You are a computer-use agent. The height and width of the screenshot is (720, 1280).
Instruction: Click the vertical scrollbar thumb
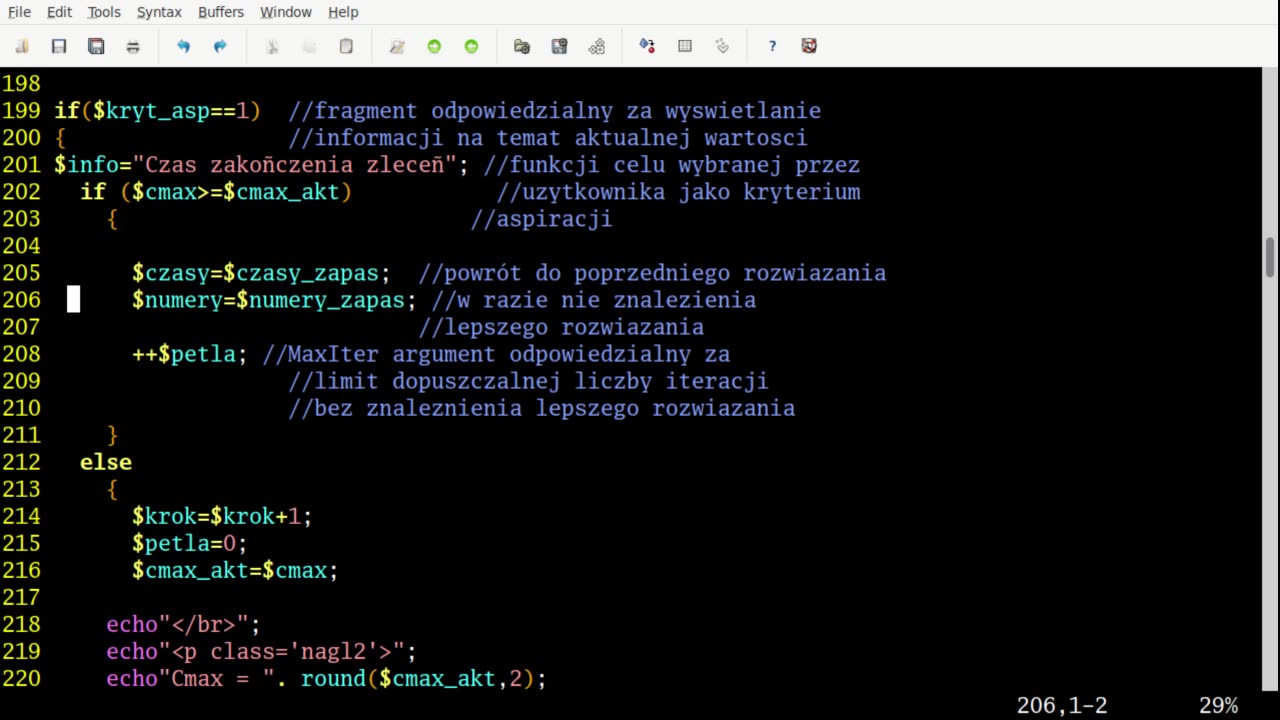pos(1271,257)
